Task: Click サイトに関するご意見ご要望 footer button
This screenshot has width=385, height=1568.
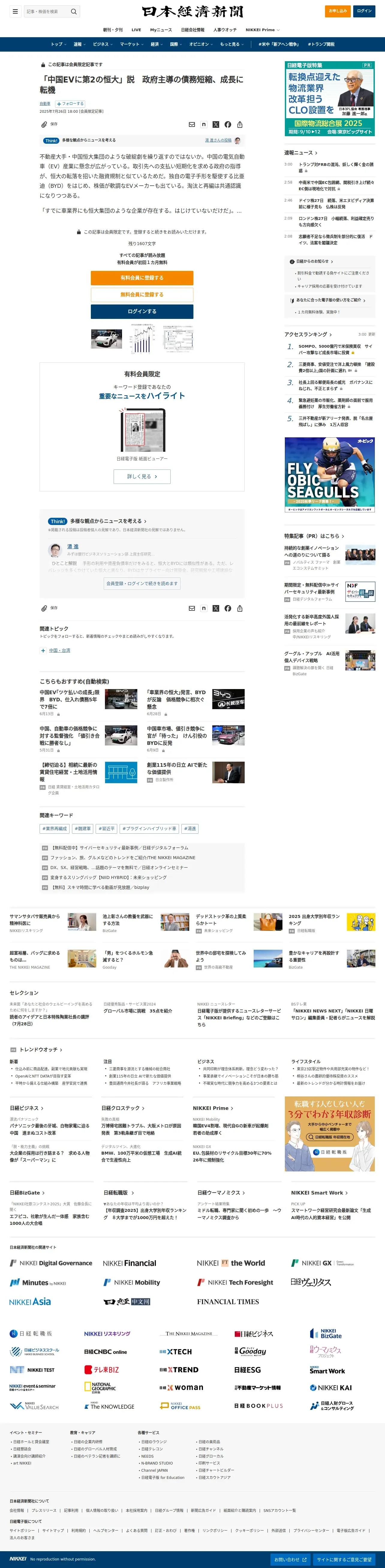Action: click(x=344, y=1560)
